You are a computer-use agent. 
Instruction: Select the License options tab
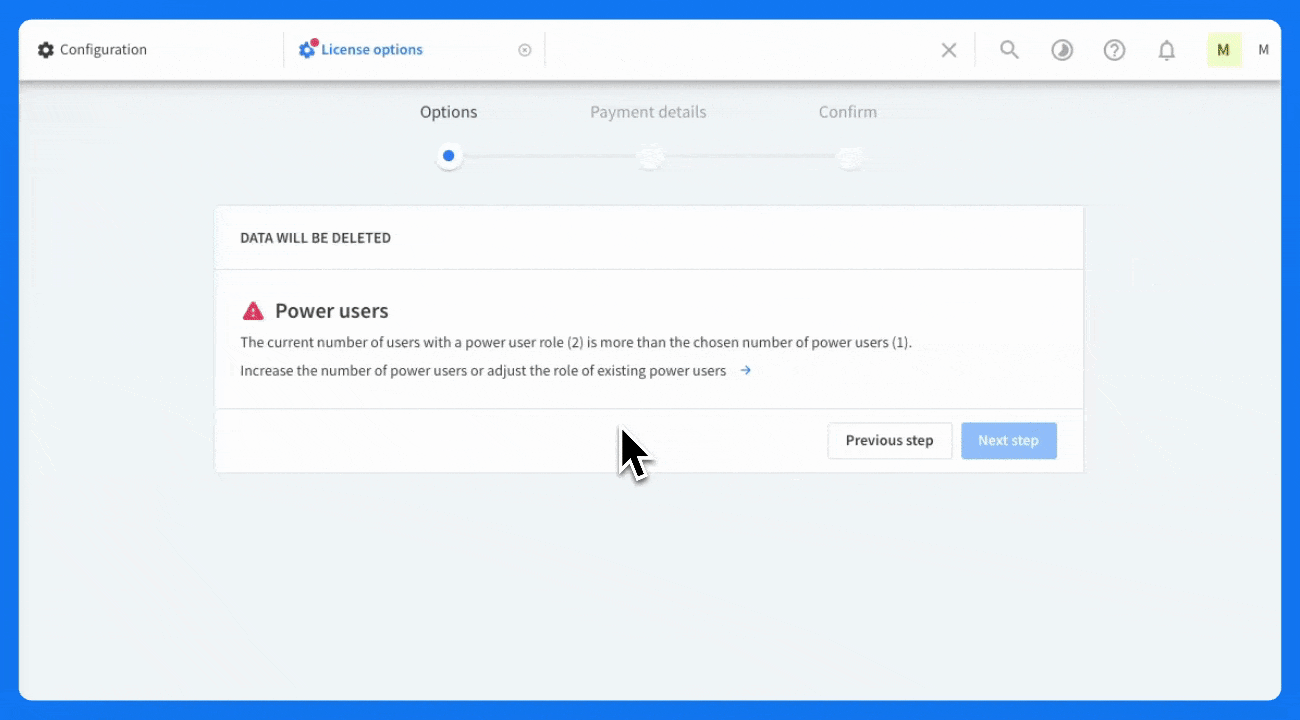point(361,49)
